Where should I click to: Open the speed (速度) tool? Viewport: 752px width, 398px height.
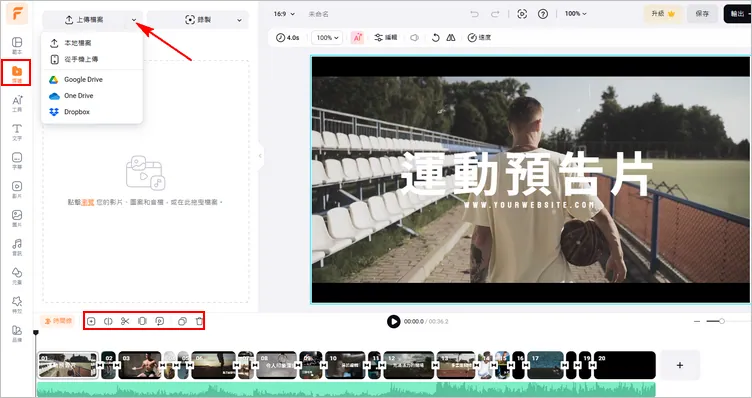(x=479, y=37)
